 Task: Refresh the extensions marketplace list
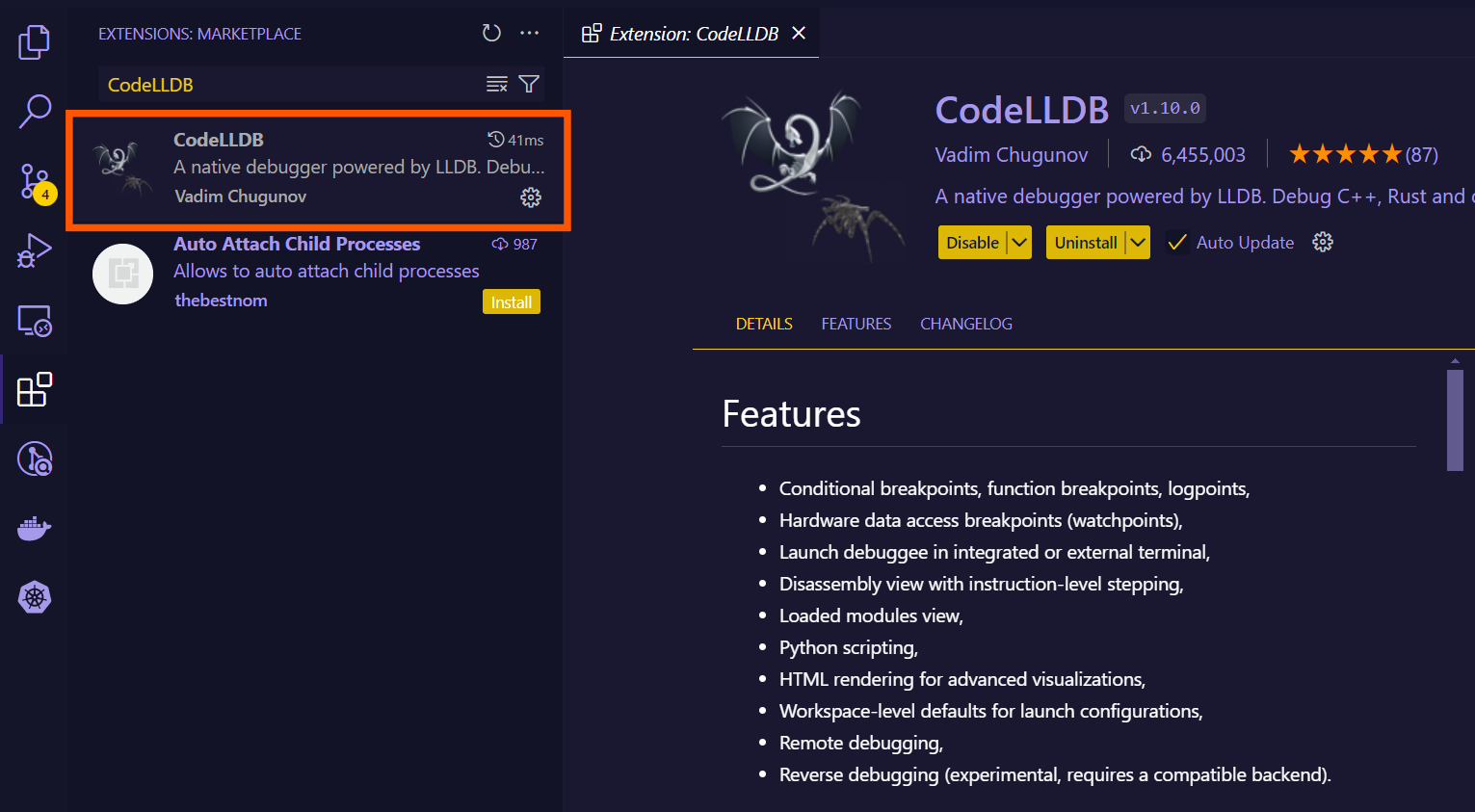point(491,33)
